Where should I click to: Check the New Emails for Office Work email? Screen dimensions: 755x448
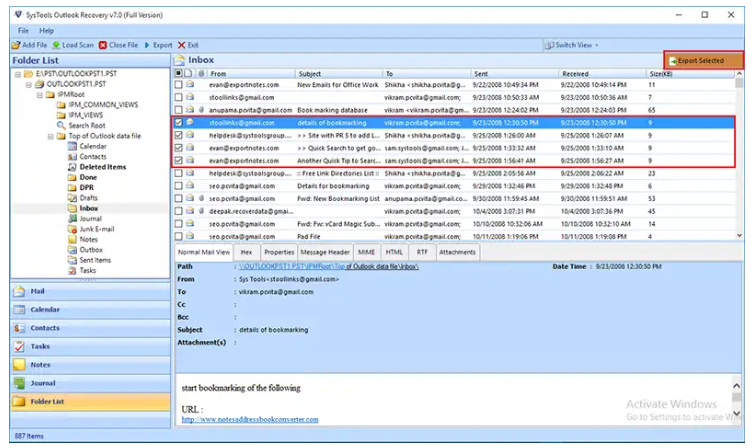click(x=179, y=85)
